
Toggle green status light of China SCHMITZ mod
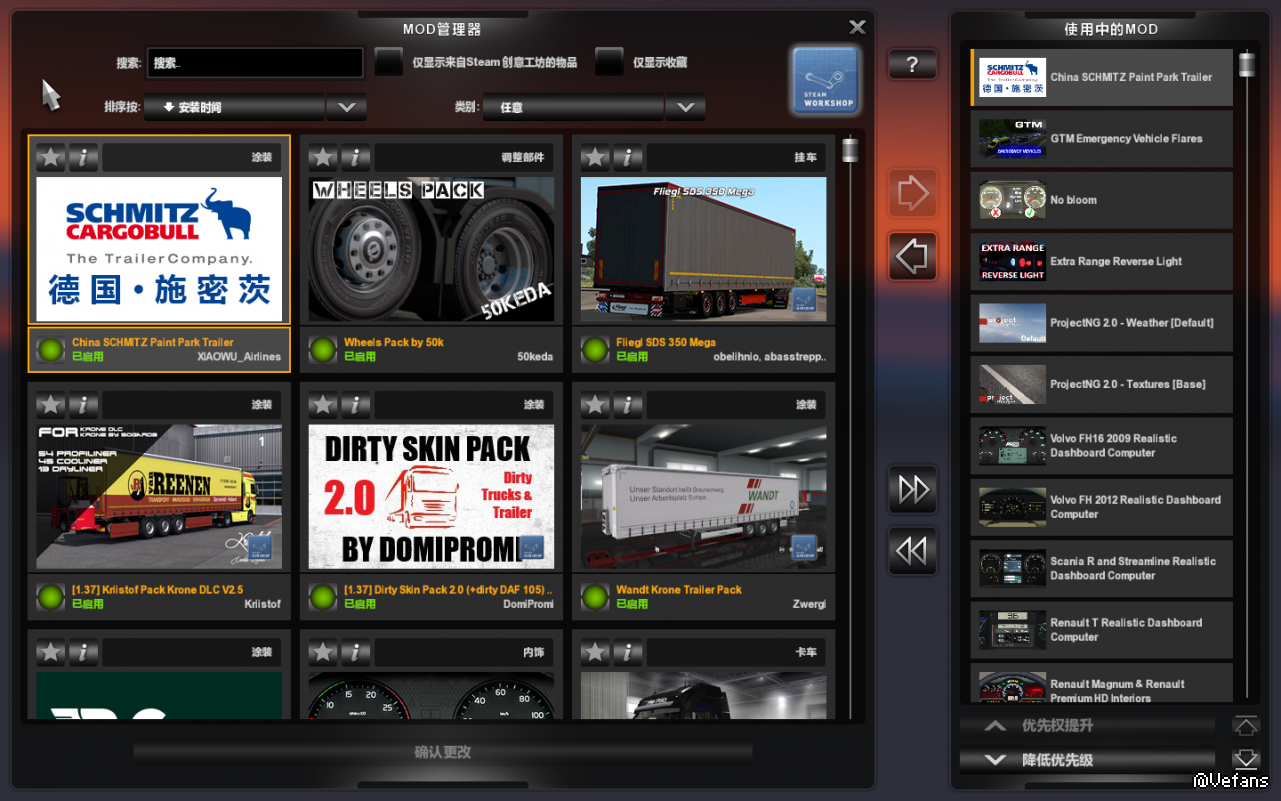tap(50, 349)
